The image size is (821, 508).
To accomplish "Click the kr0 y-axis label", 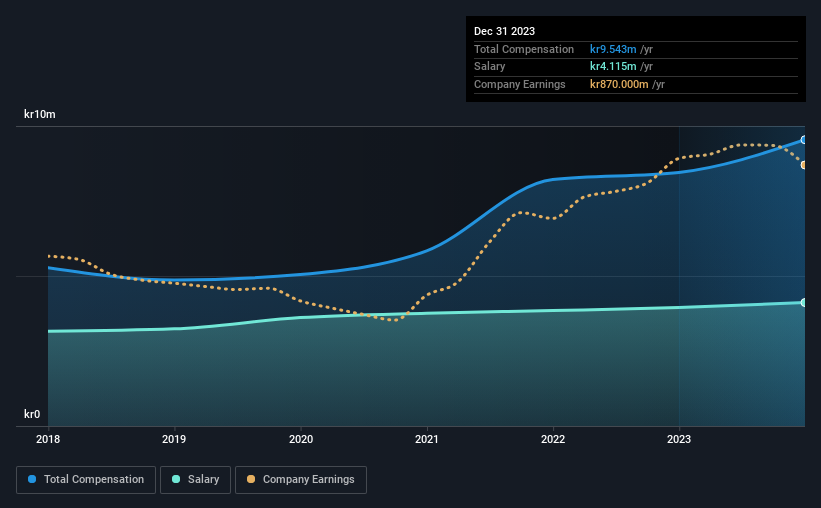I will (x=32, y=414).
